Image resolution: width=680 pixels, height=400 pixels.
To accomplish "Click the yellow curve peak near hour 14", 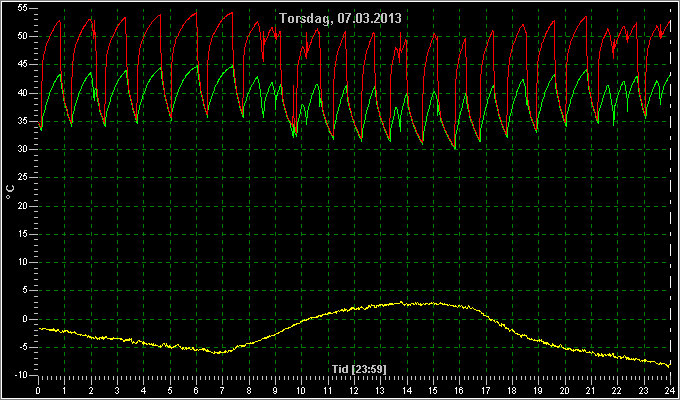I will point(402,302).
